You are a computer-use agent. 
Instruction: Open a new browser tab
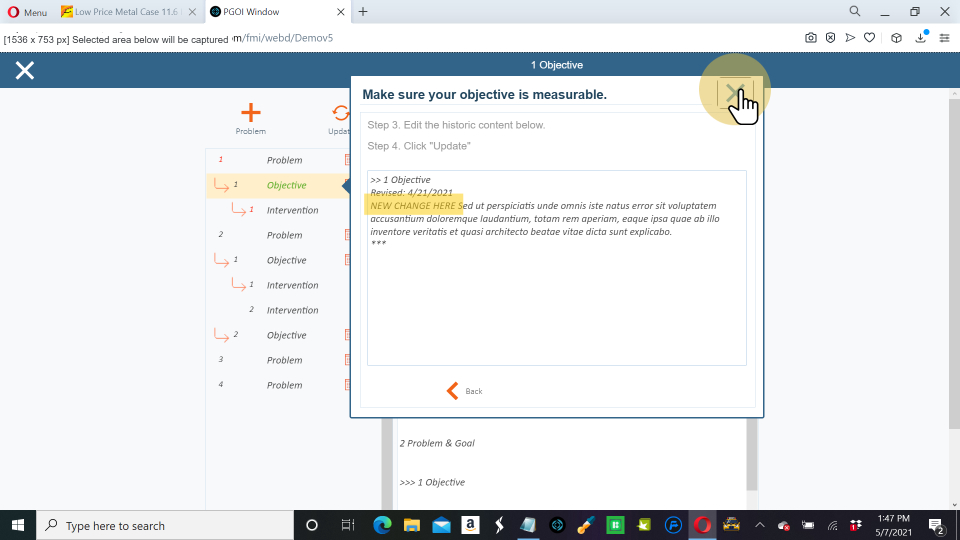[x=363, y=12]
